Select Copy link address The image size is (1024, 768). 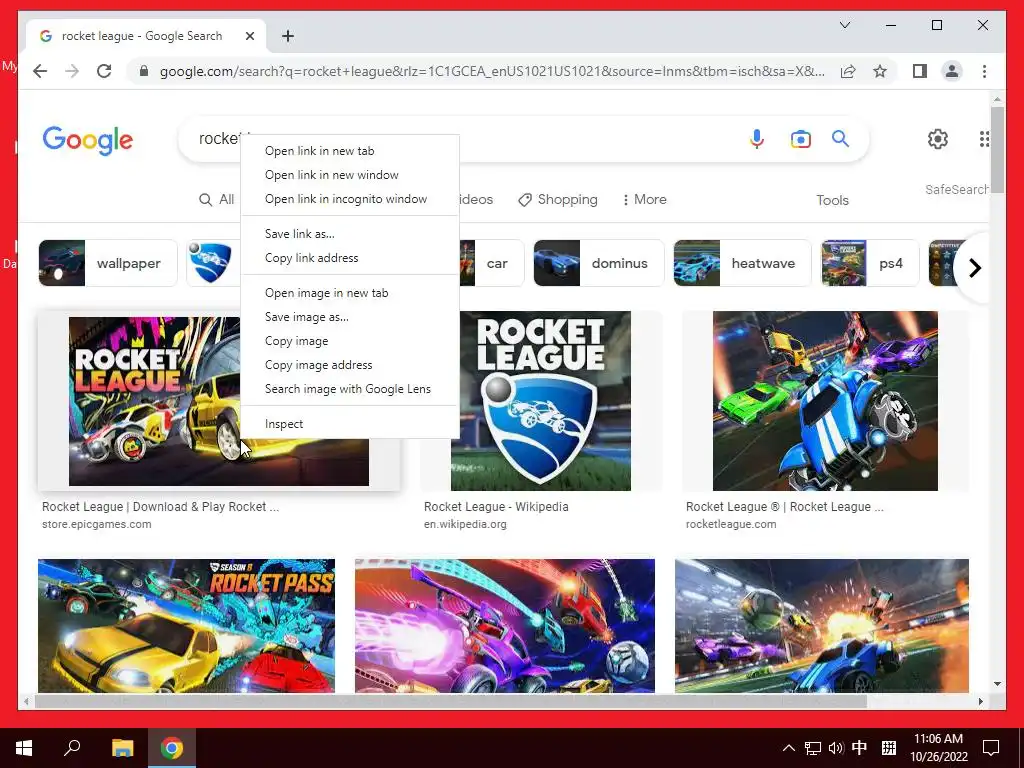click(x=350, y=258)
